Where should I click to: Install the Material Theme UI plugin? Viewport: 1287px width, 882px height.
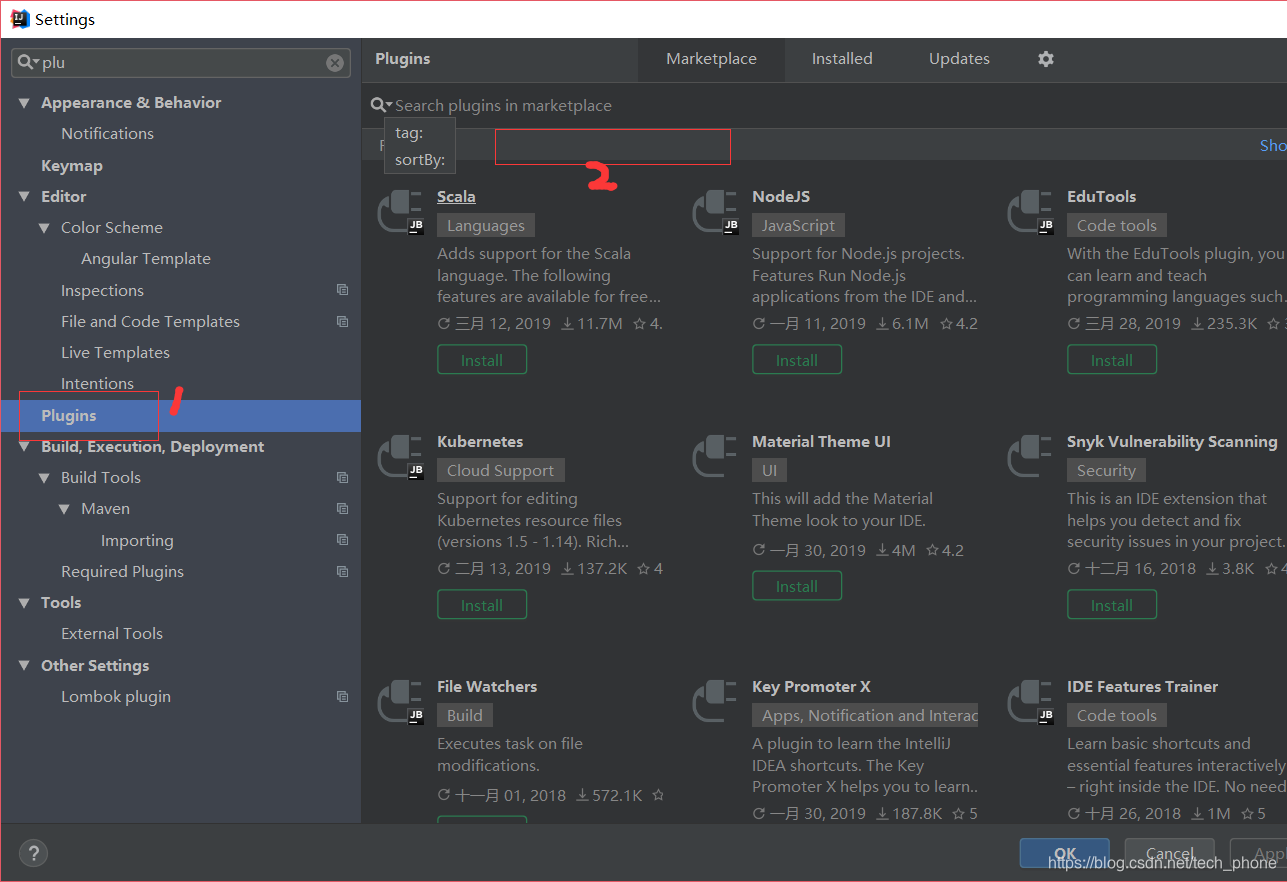(797, 586)
